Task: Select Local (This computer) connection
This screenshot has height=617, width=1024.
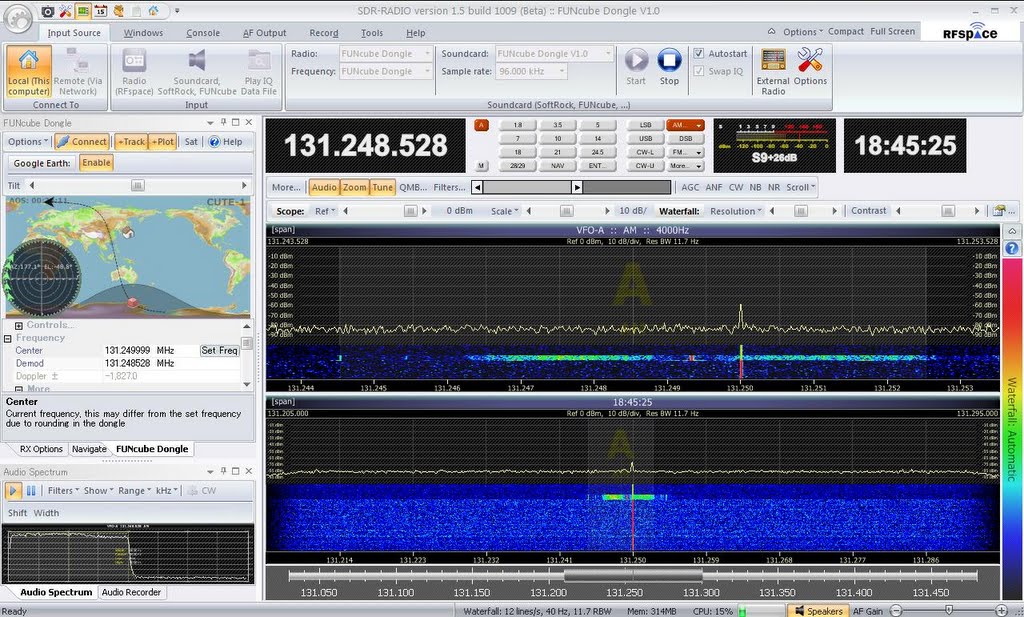Action: tap(29, 72)
